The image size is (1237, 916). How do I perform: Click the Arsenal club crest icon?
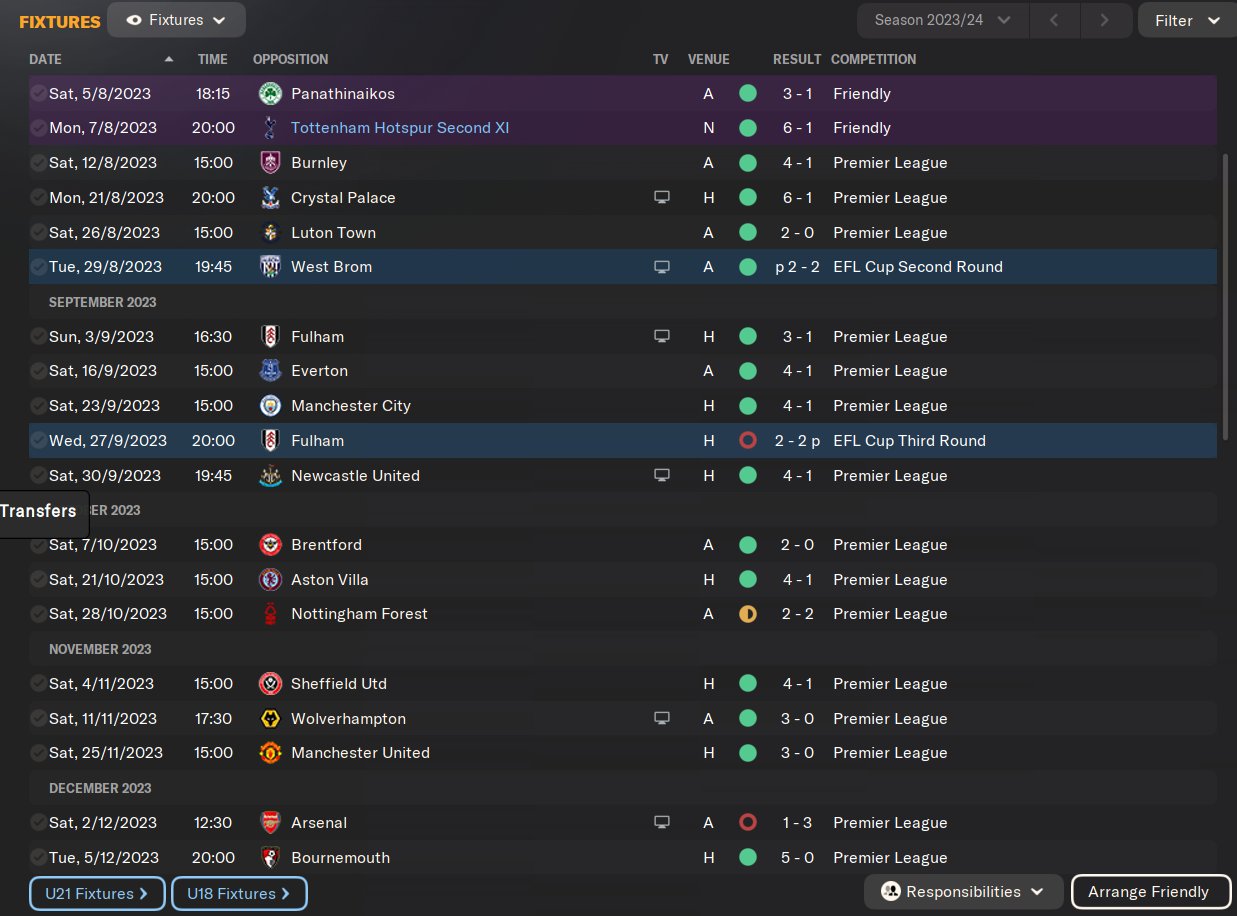[x=269, y=823]
